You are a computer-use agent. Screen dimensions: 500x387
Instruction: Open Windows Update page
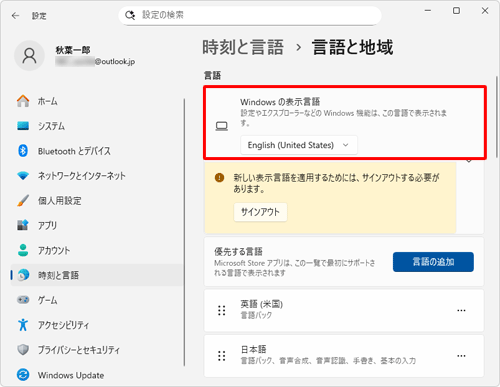97,375
